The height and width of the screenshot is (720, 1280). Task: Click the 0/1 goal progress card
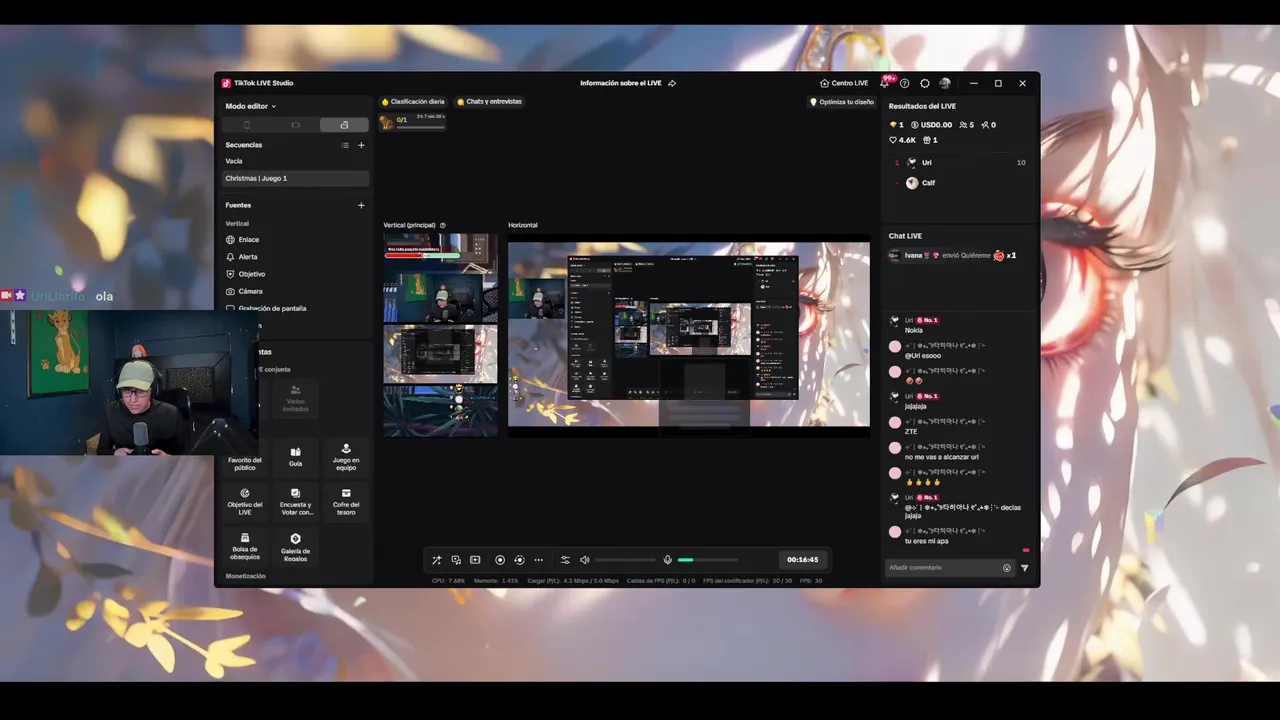pos(412,121)
